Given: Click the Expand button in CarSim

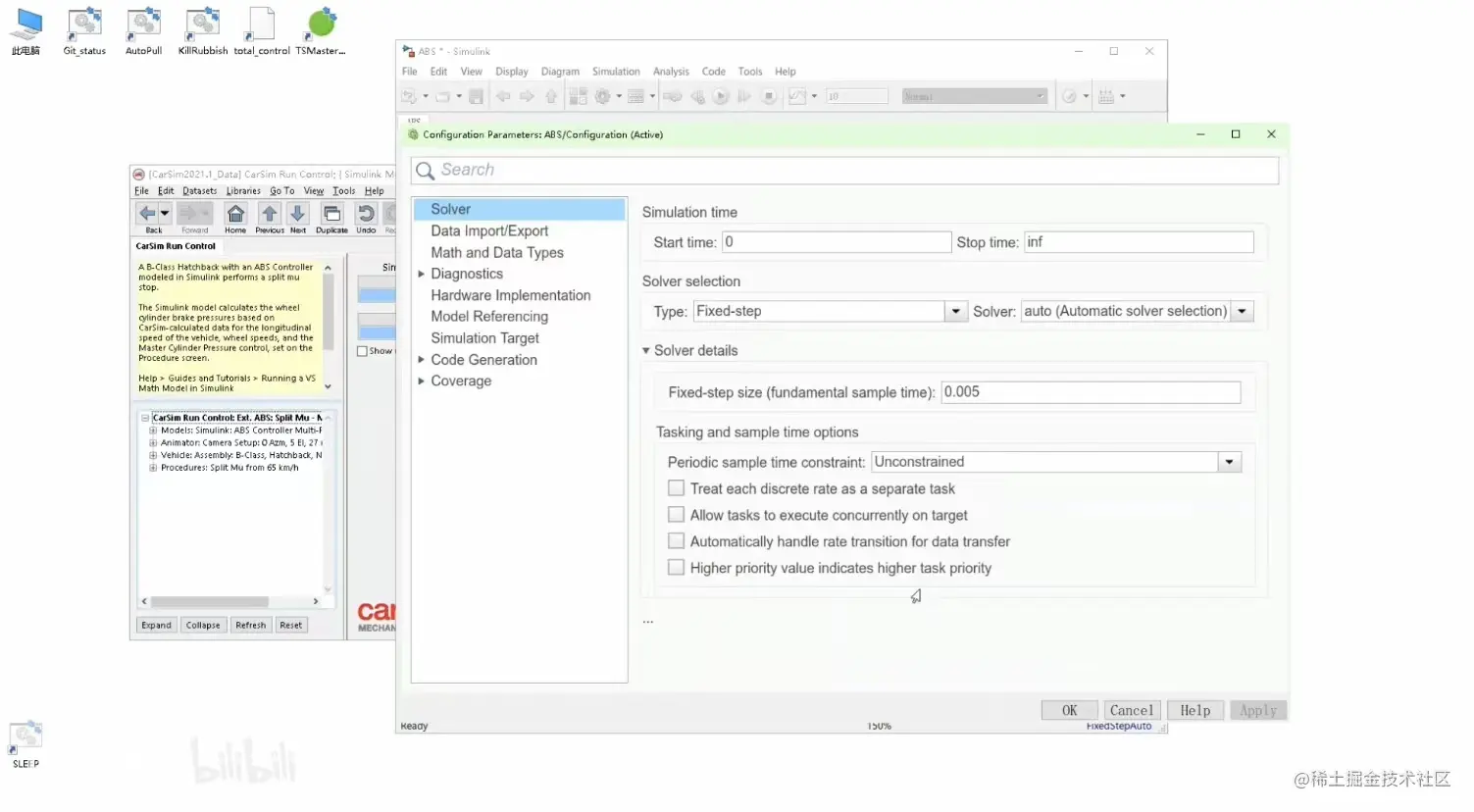Looking at the screenshot, I should point(156,626).
